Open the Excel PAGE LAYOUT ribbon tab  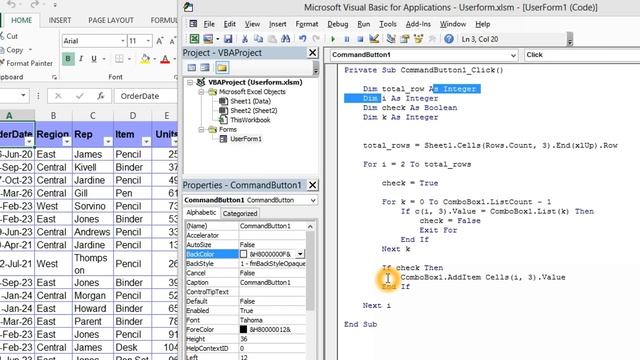pos(111,20)
